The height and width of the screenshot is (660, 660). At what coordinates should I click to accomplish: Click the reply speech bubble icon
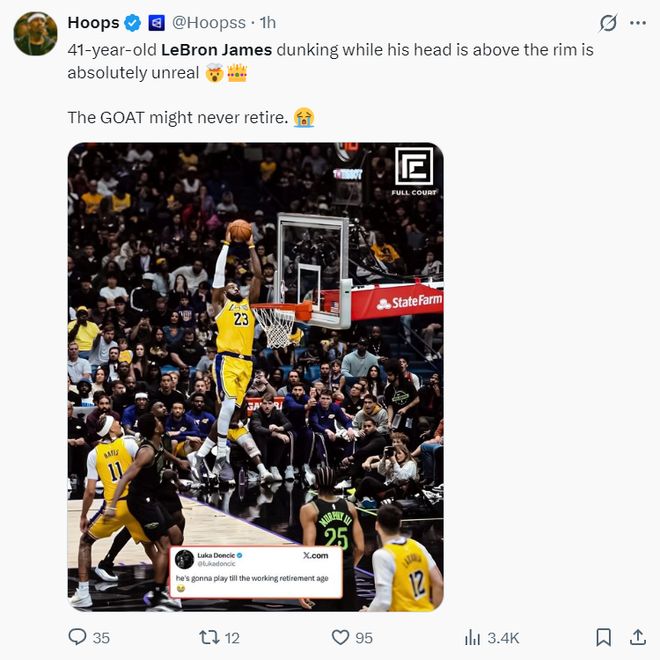point(77,637)
